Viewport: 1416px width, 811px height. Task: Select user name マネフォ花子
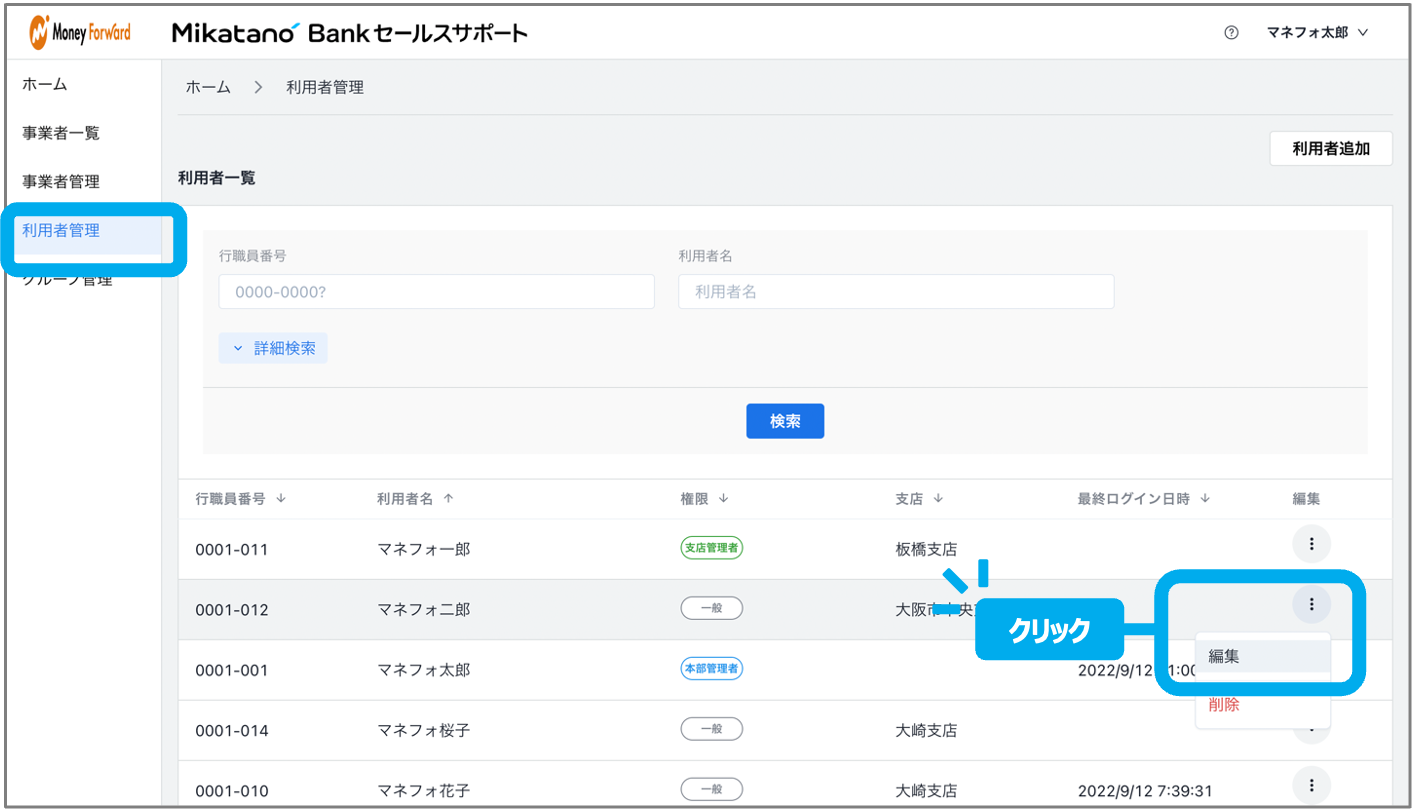(424, 791)
